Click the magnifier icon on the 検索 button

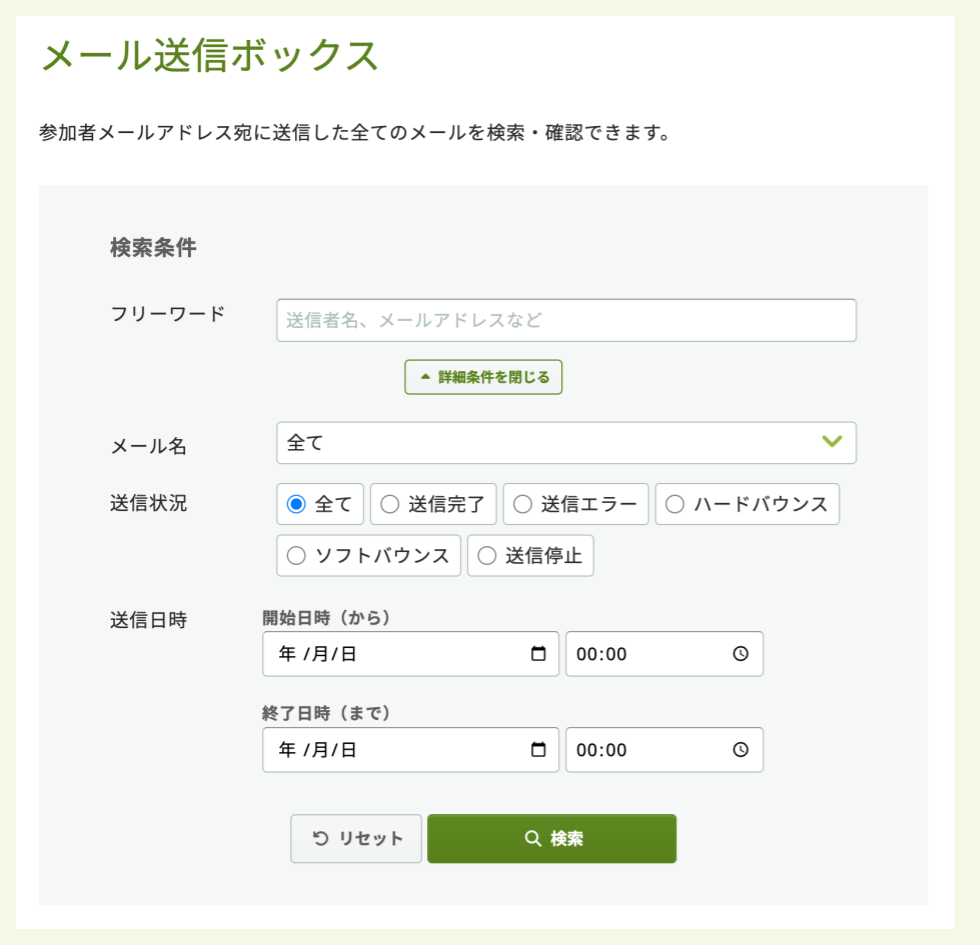pyautogui.click(x=531, y=839)
